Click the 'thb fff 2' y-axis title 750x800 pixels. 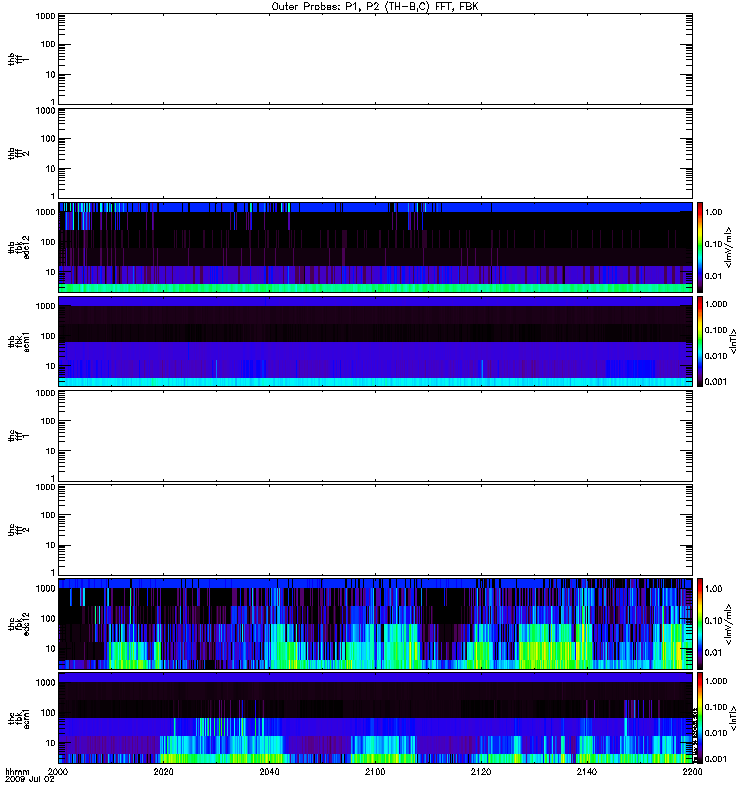[x=19, y=154]
